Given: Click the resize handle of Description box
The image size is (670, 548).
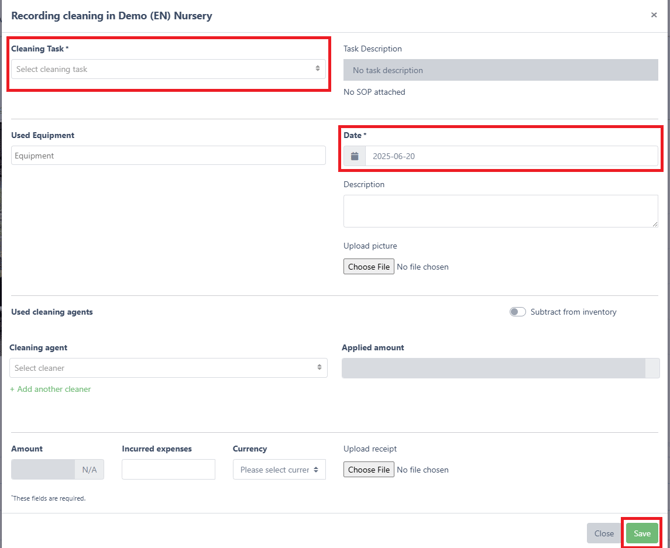Looking at the screenshot, I should [655, 224].
